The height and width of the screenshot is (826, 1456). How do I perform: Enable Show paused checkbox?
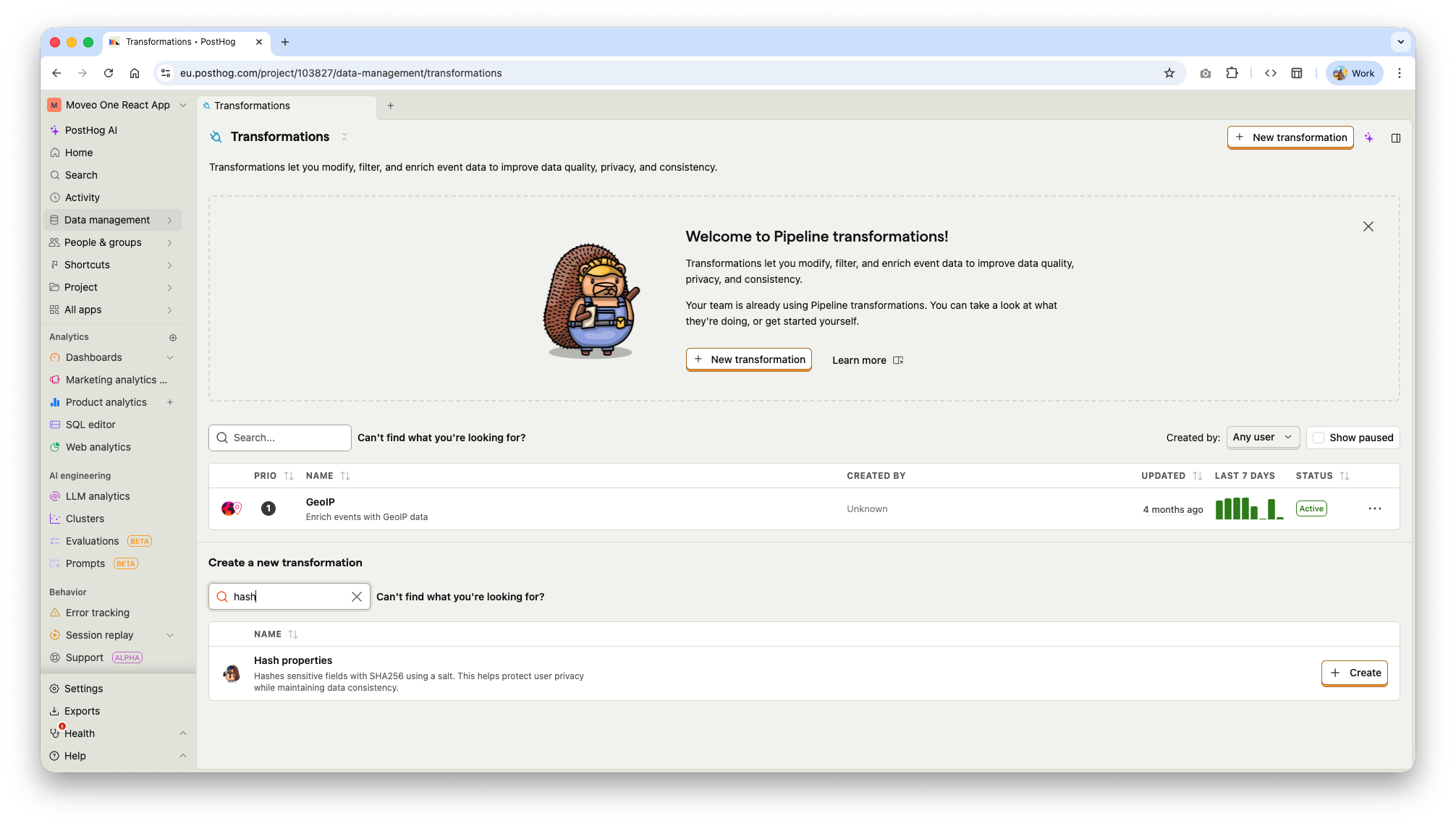pos(1319,438)
